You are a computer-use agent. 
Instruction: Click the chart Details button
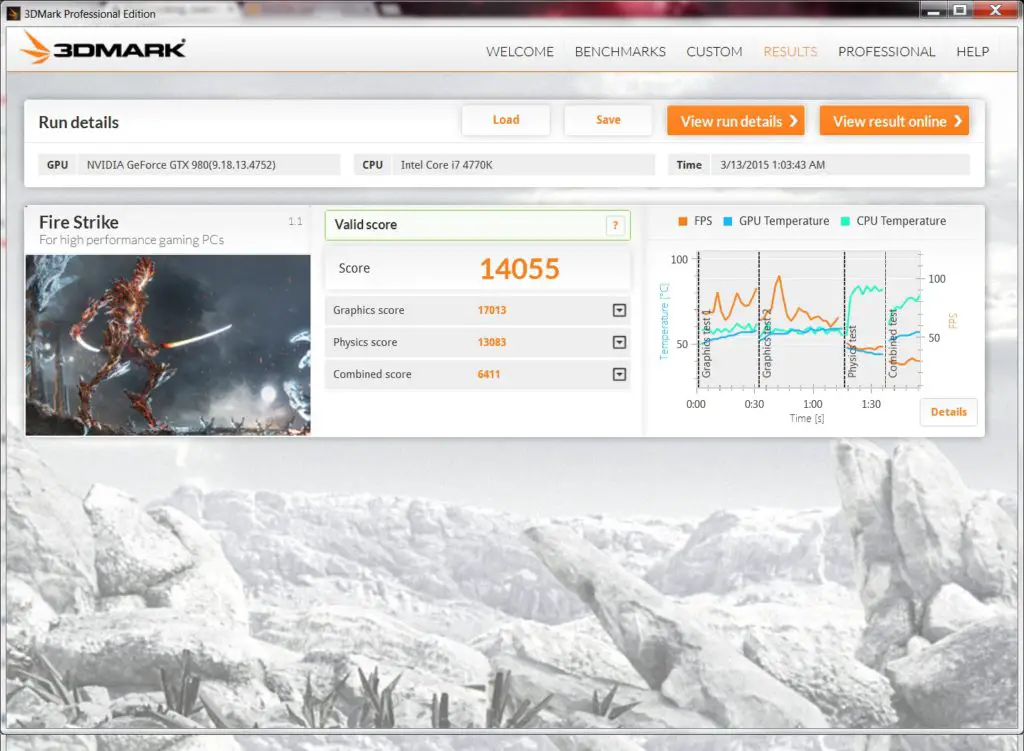coord(948,412)
